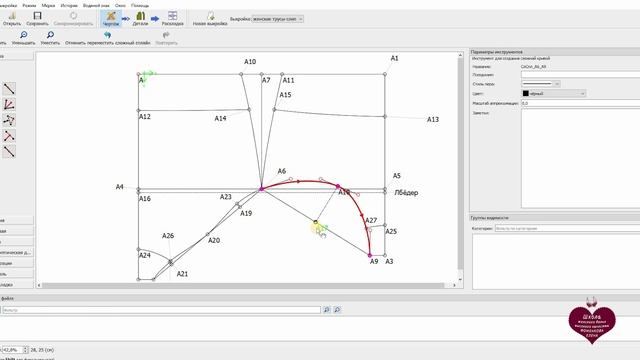Click point label A23 on the drawing

point(226,197)
